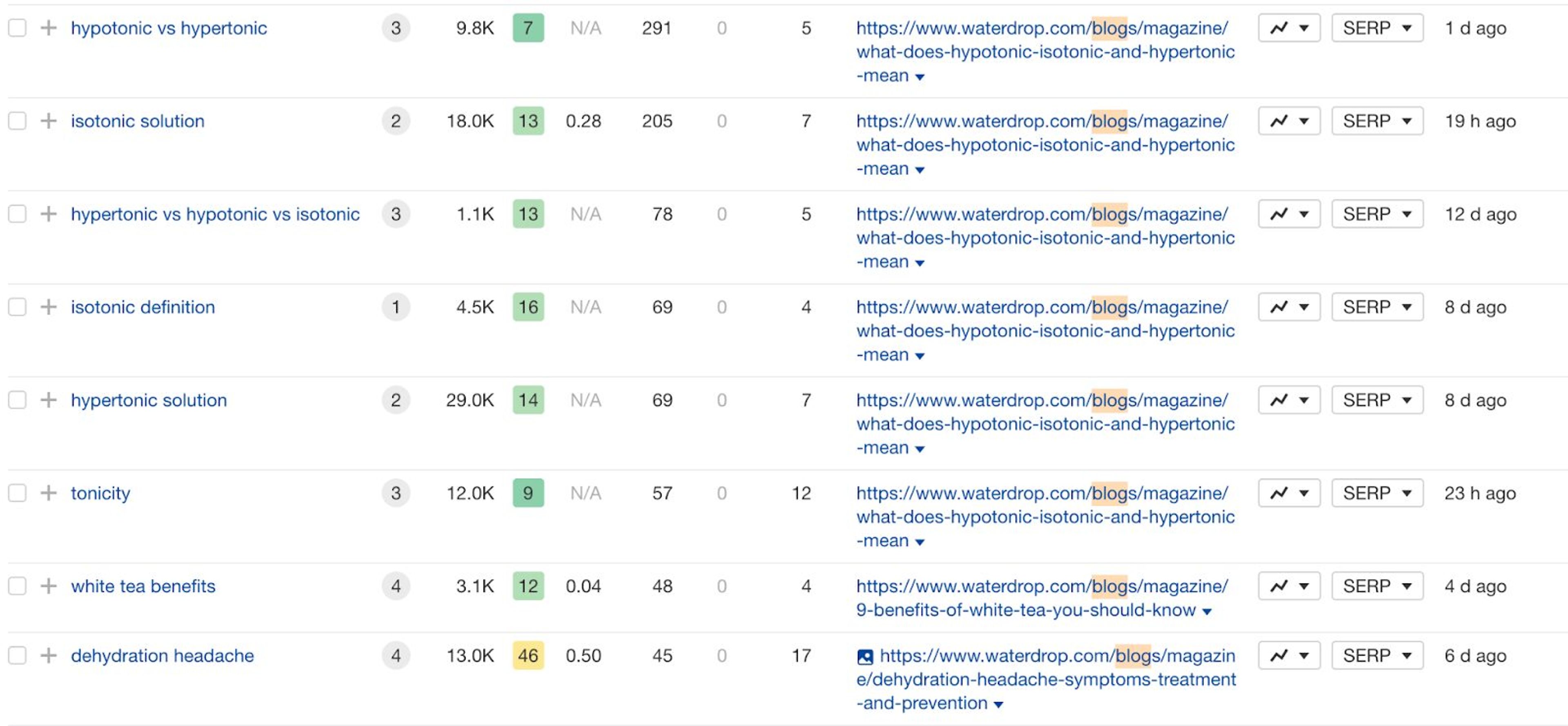Screen dimensions: 1568x726
Task: Open the SERP dropdown for hypotonic vs hypertonic
Action: point(1377,27)
